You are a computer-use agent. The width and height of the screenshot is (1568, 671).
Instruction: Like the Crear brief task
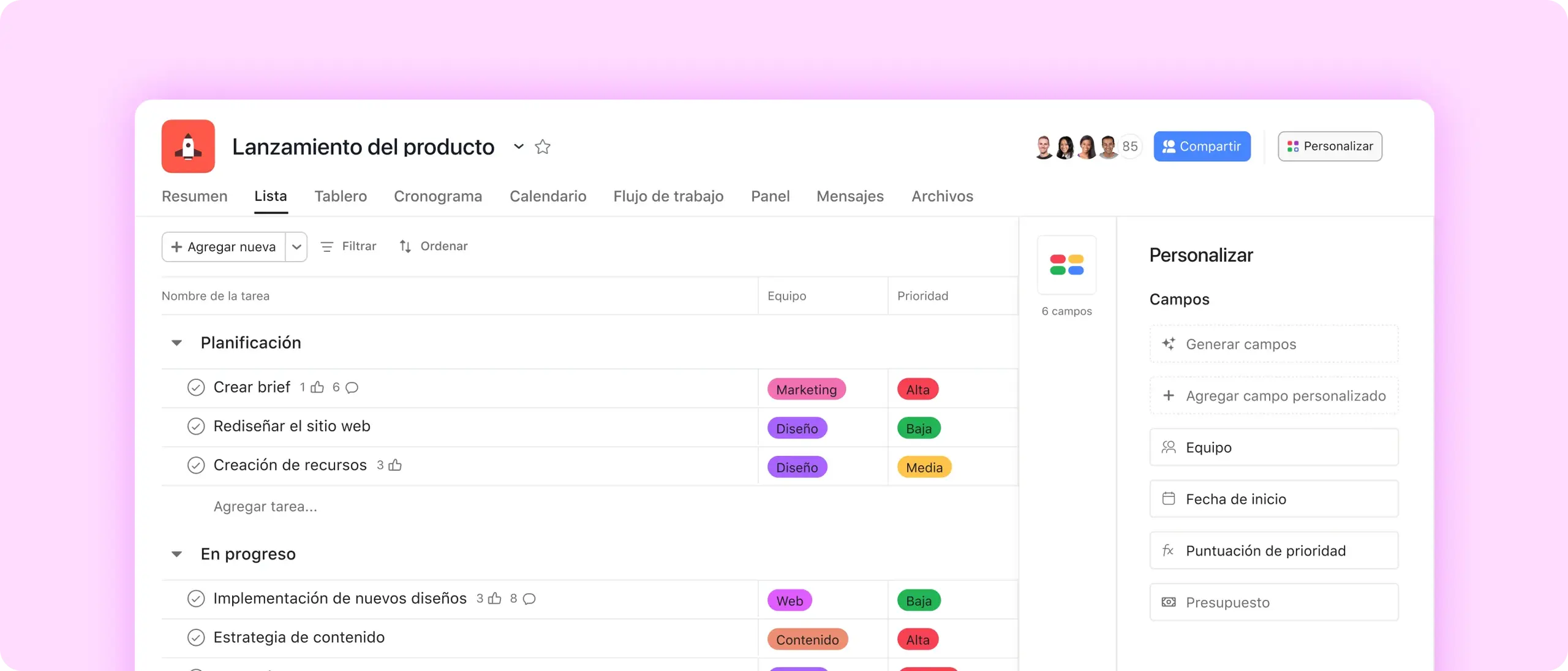click(317, 387)
